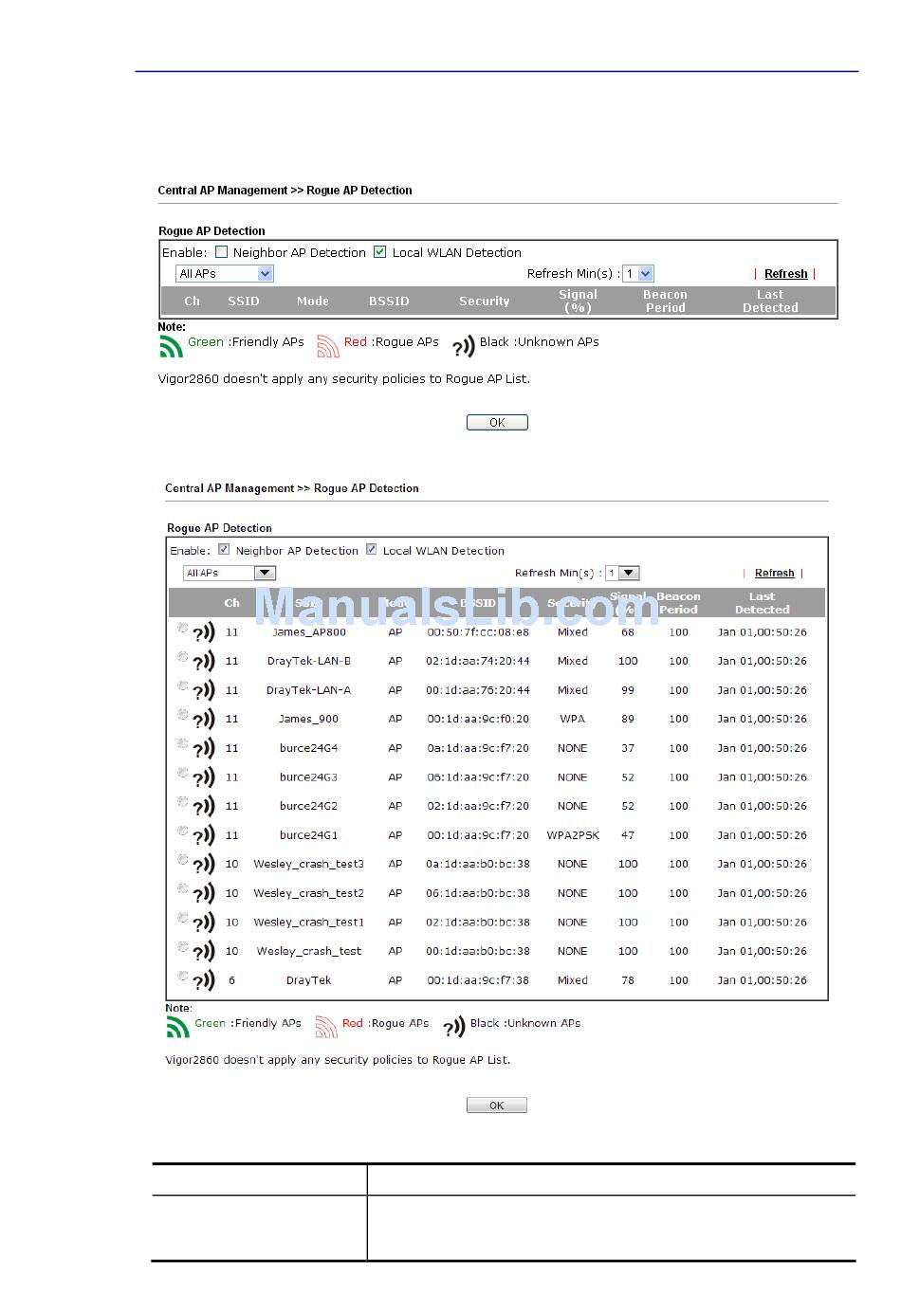Viewport: 901px width, 1316px height.
Task: Click the unknown AP icon for James_900
Action: click(x=204, y=720)
